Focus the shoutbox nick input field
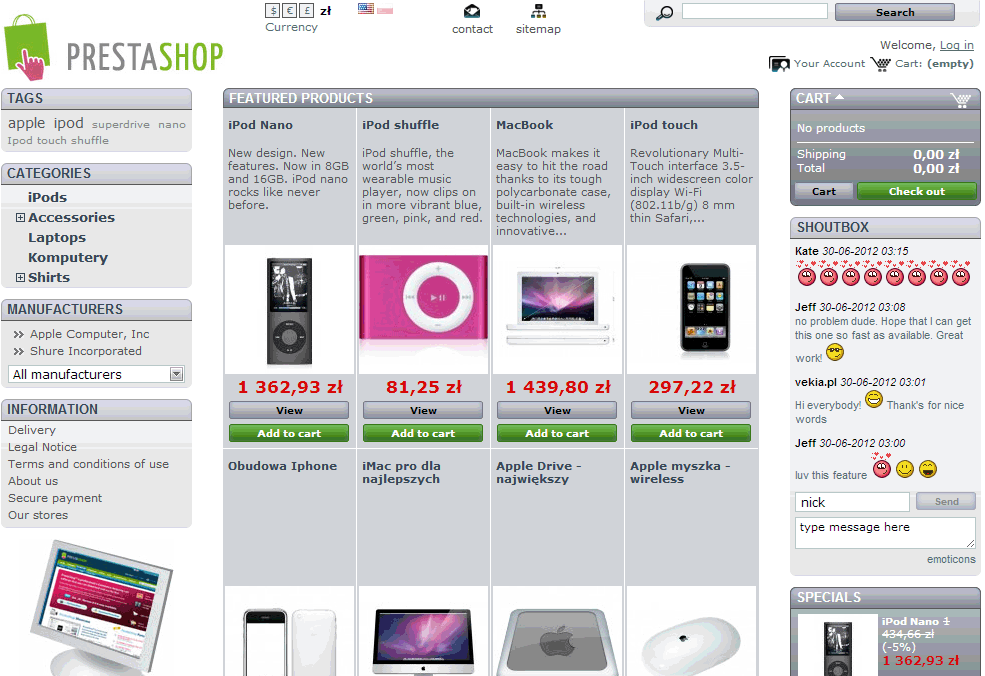The image size is (985, 676). pos(852,502)
